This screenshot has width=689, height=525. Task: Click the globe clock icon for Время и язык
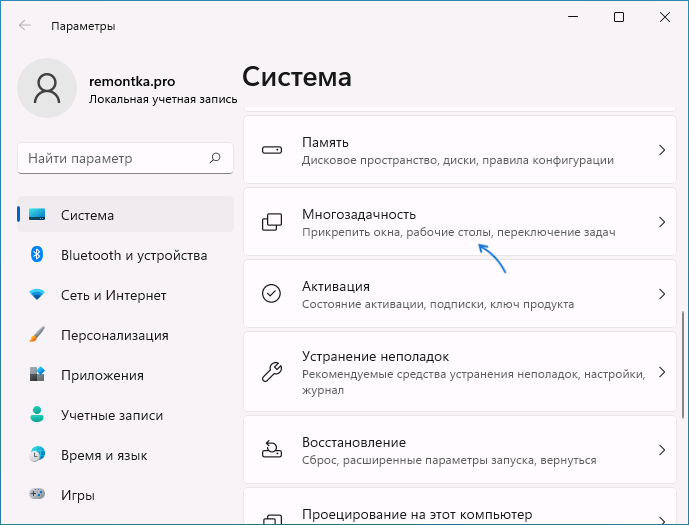pyautogui.click(x=37, y=454)
